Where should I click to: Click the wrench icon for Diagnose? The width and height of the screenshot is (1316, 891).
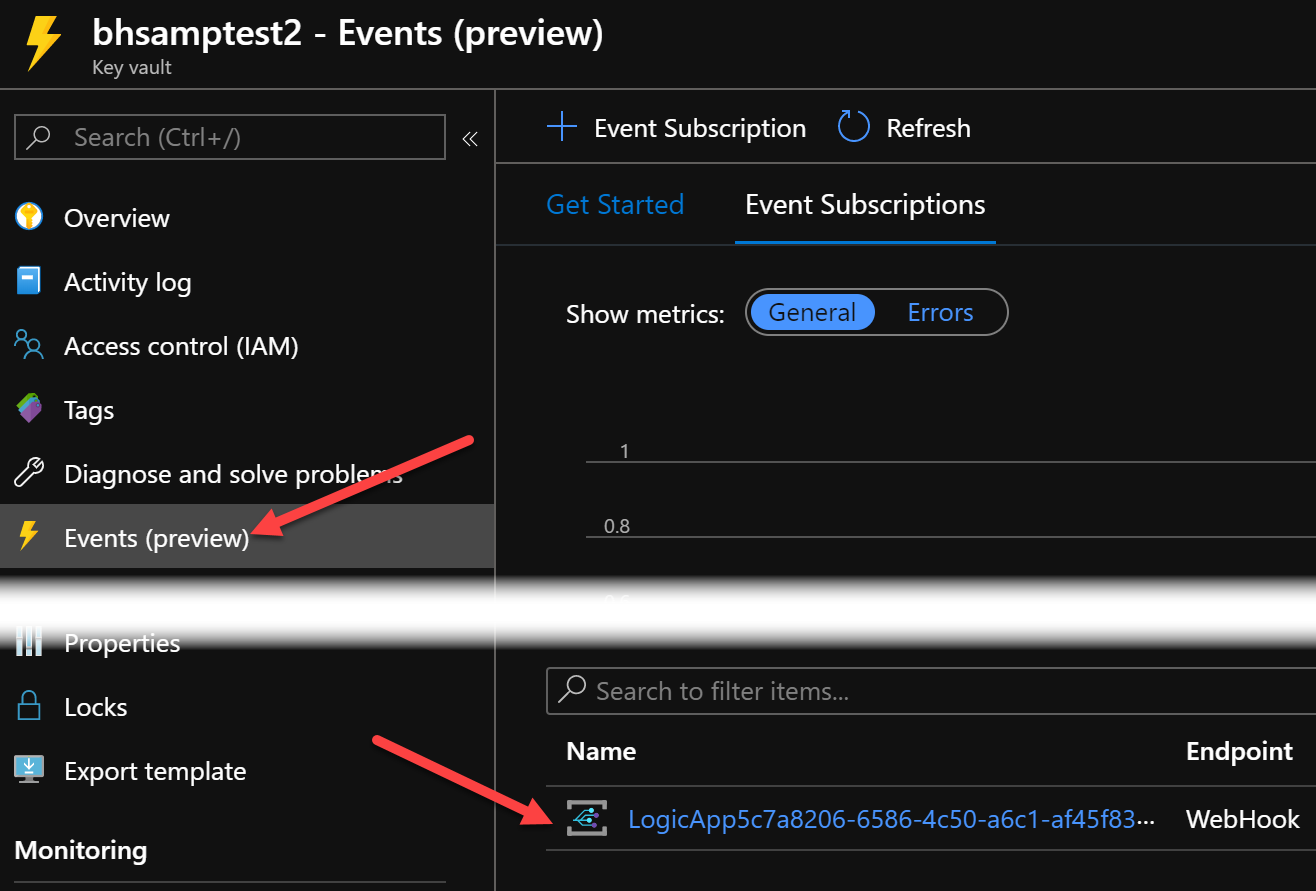tap(29, 473)
